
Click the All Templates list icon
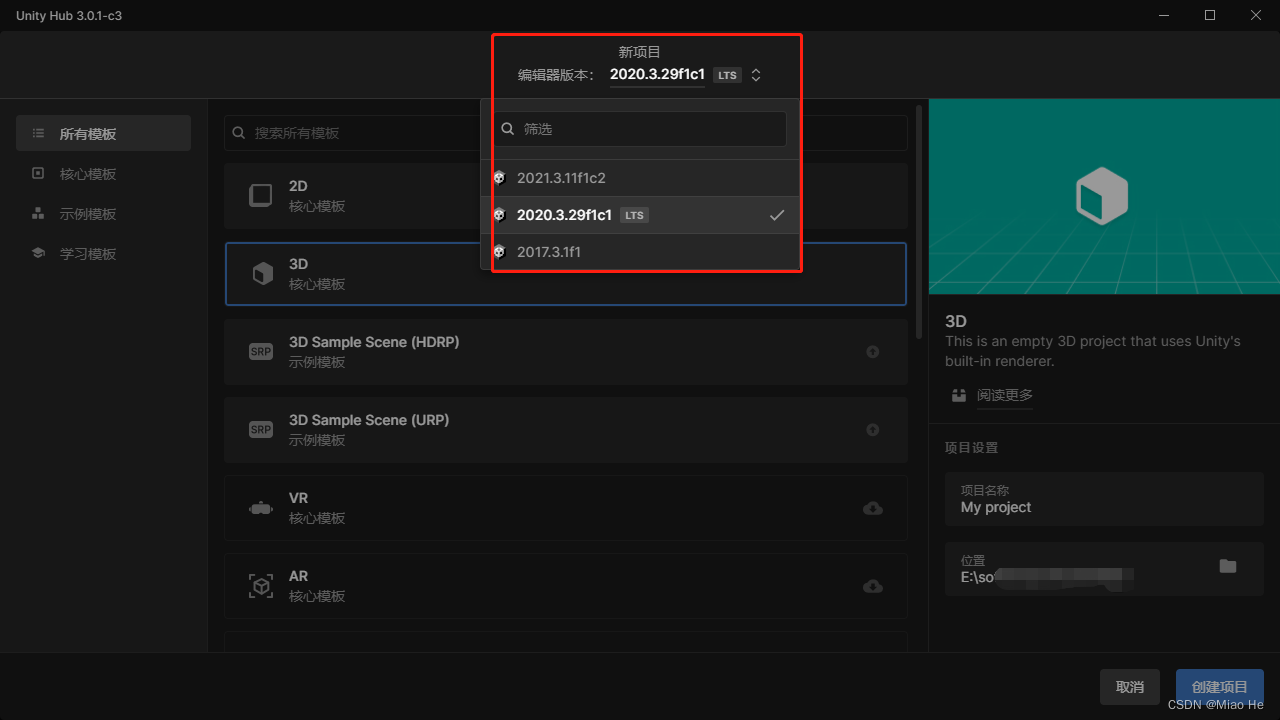pyautogui.click(x=38, y=133)
